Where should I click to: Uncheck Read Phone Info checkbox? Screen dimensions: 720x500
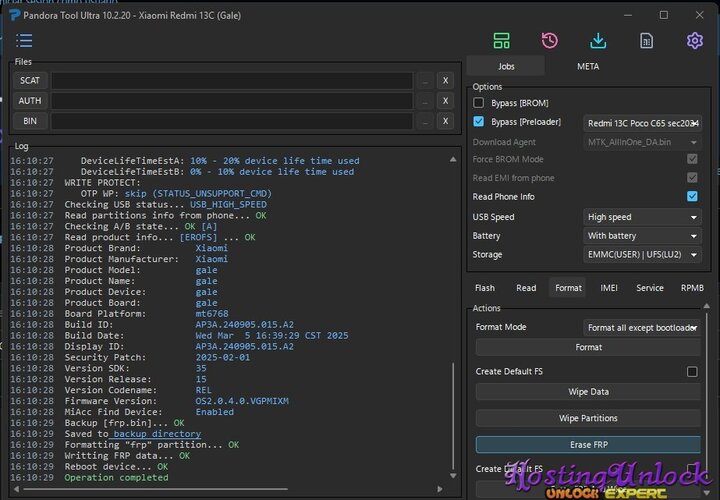click(x=692, y=197)
